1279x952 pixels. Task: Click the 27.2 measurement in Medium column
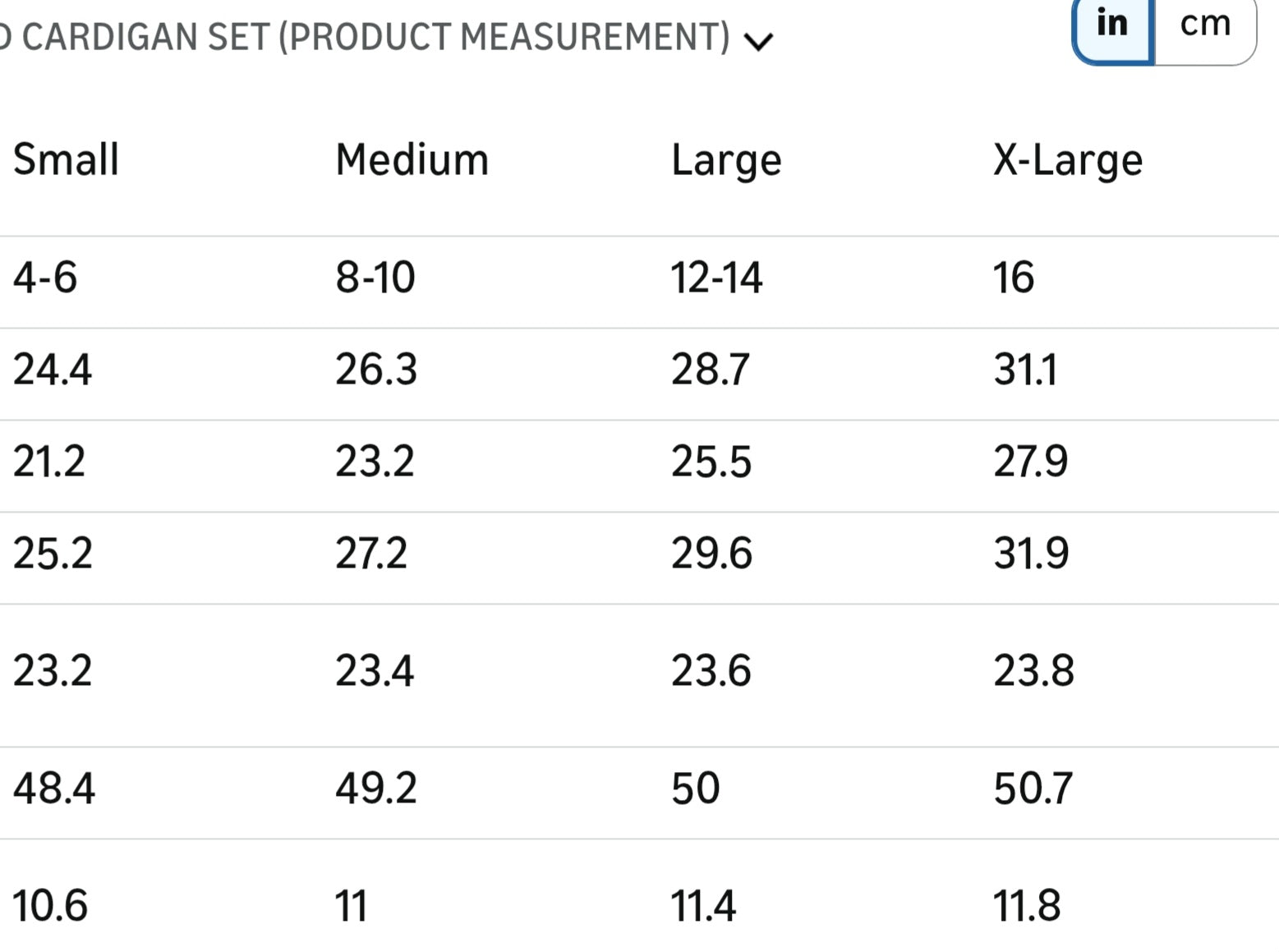(x=370, y=554)
